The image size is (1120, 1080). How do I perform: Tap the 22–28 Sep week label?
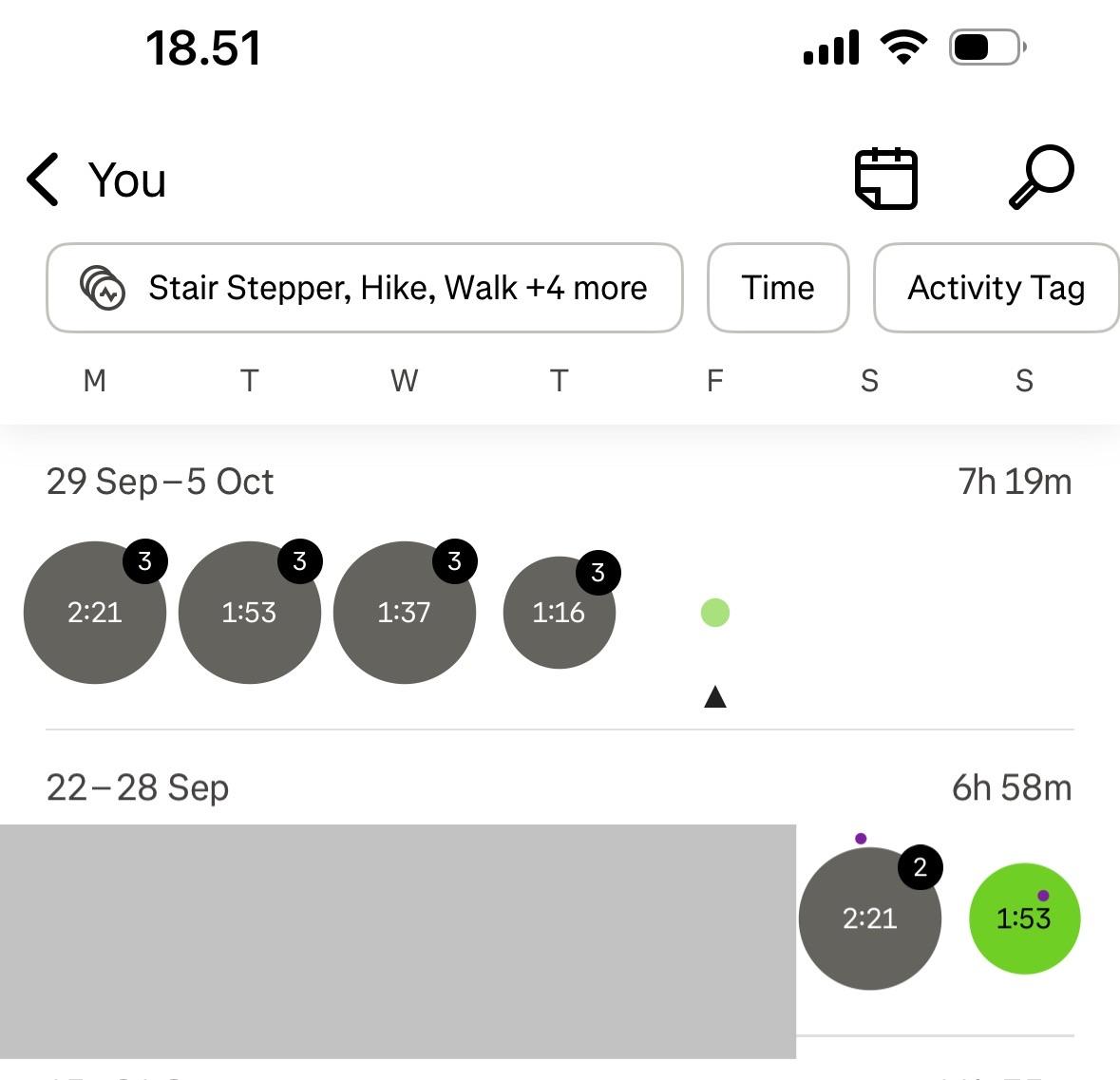(138, 787)
